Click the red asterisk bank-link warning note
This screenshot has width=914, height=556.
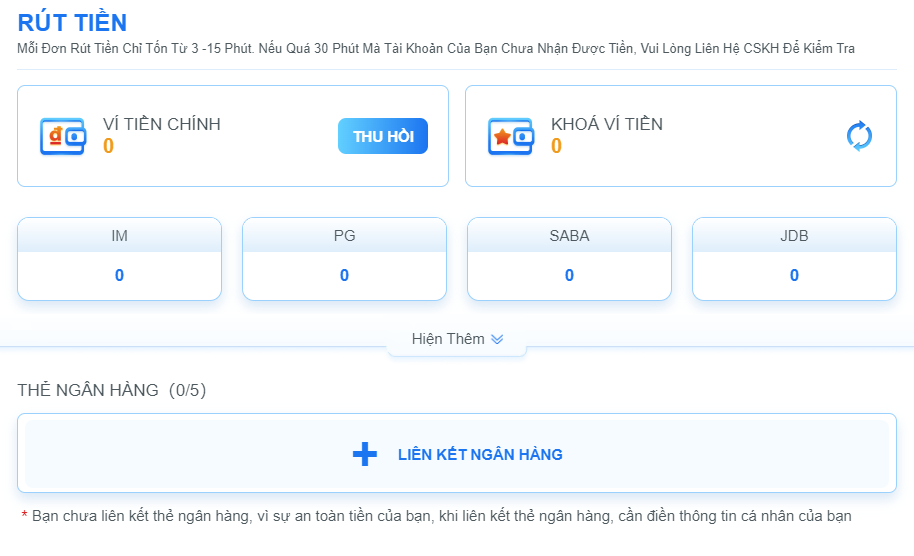coord(436,516)
